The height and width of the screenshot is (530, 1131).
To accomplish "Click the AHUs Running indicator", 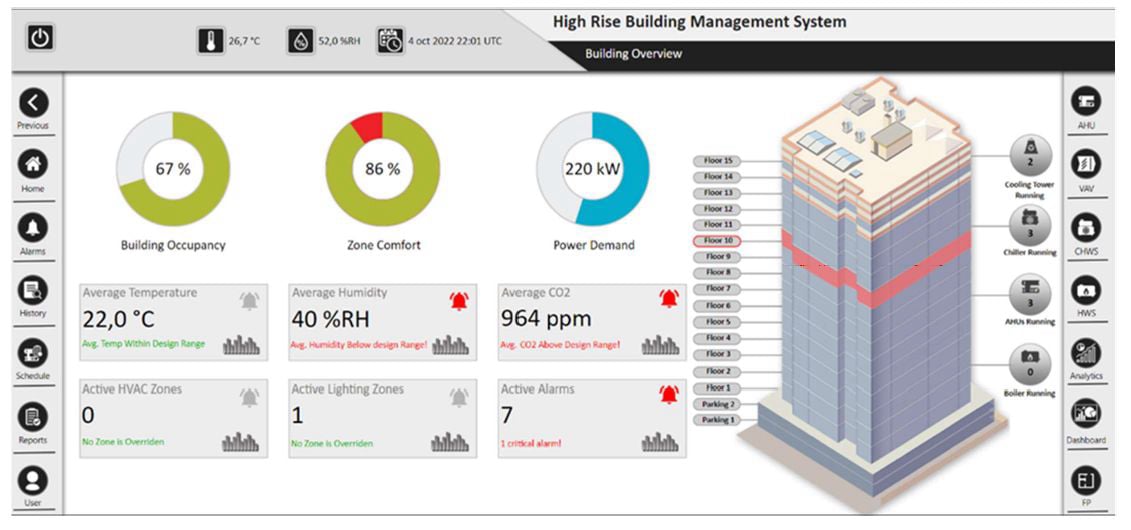I will click(1030, 296).
